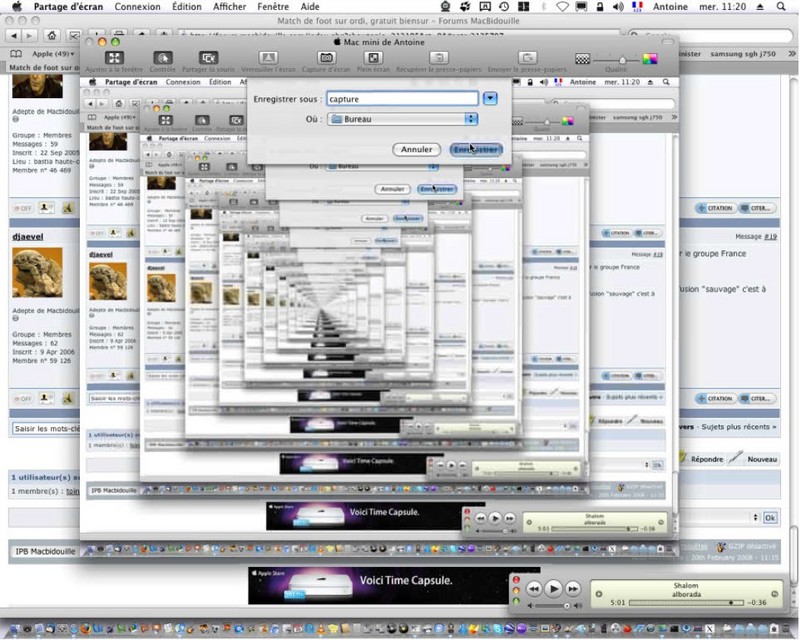Click Verrouiller l'écran in the toolbar
Viewport: 800px width, 640px height.
[268, 58]
